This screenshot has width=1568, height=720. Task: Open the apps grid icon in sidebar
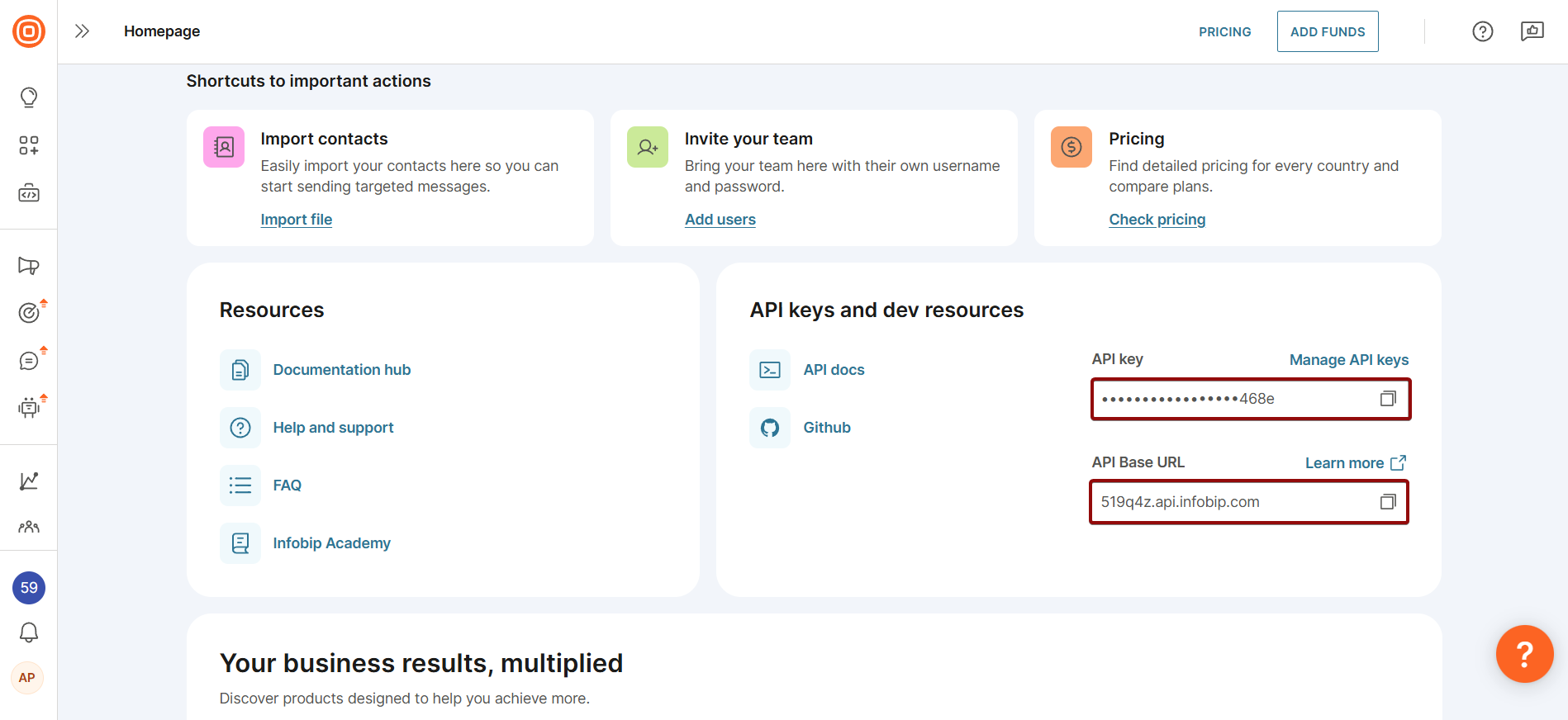coord(29,145)
